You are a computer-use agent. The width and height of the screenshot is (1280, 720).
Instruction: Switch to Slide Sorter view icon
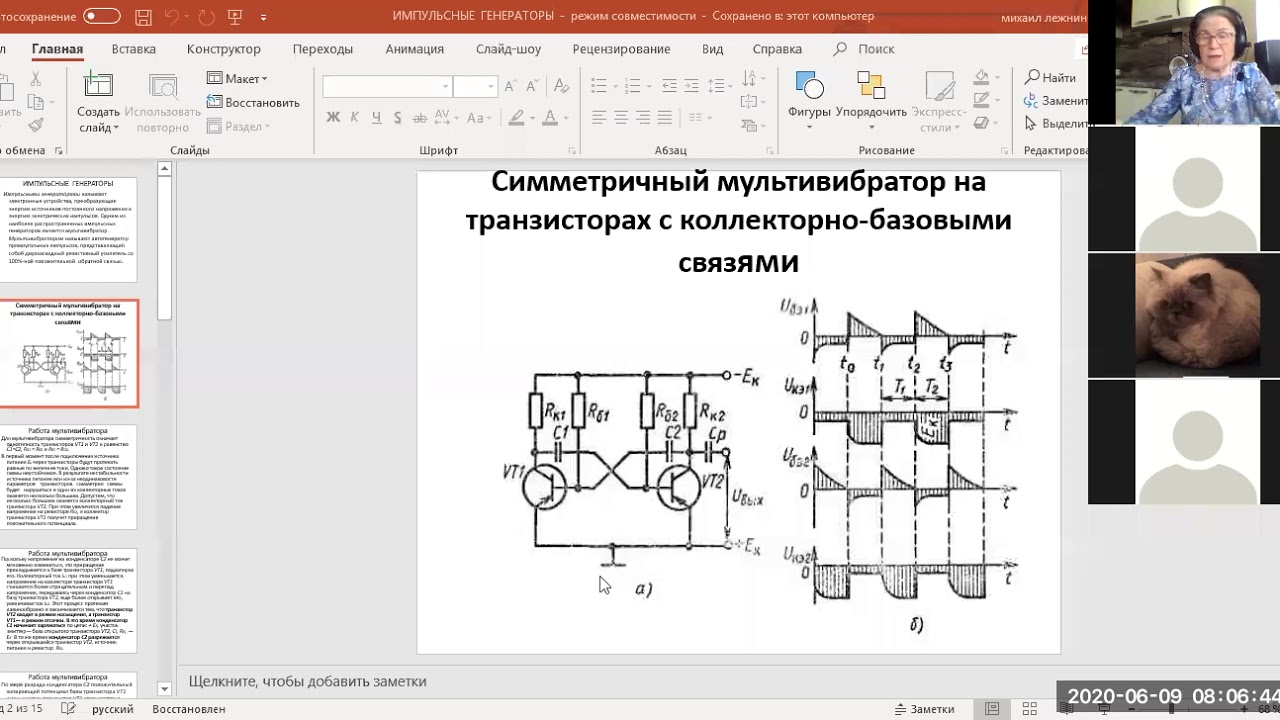(x=1030, y=709)
